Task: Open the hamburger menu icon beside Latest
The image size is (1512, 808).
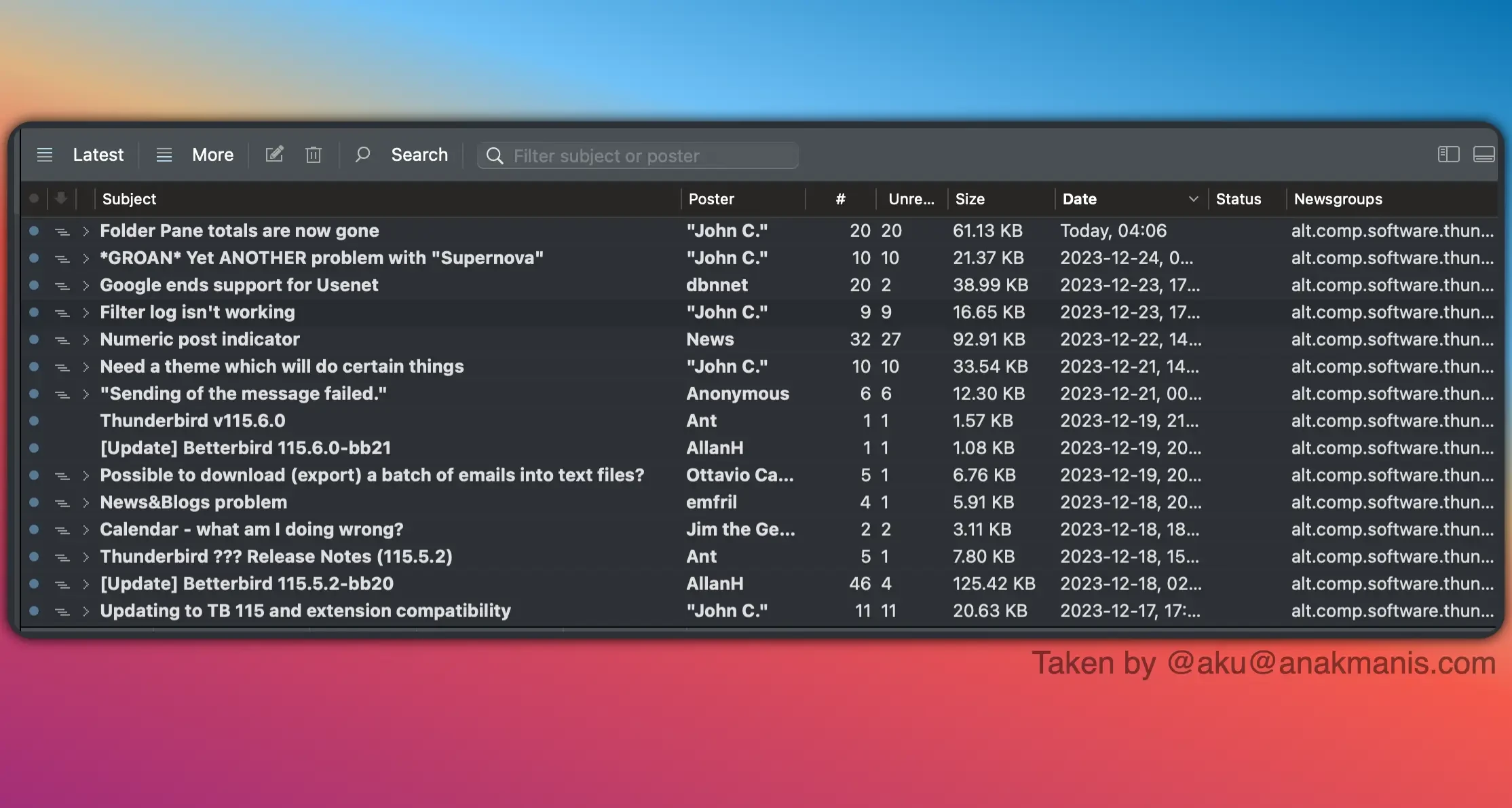Action: 45,155
